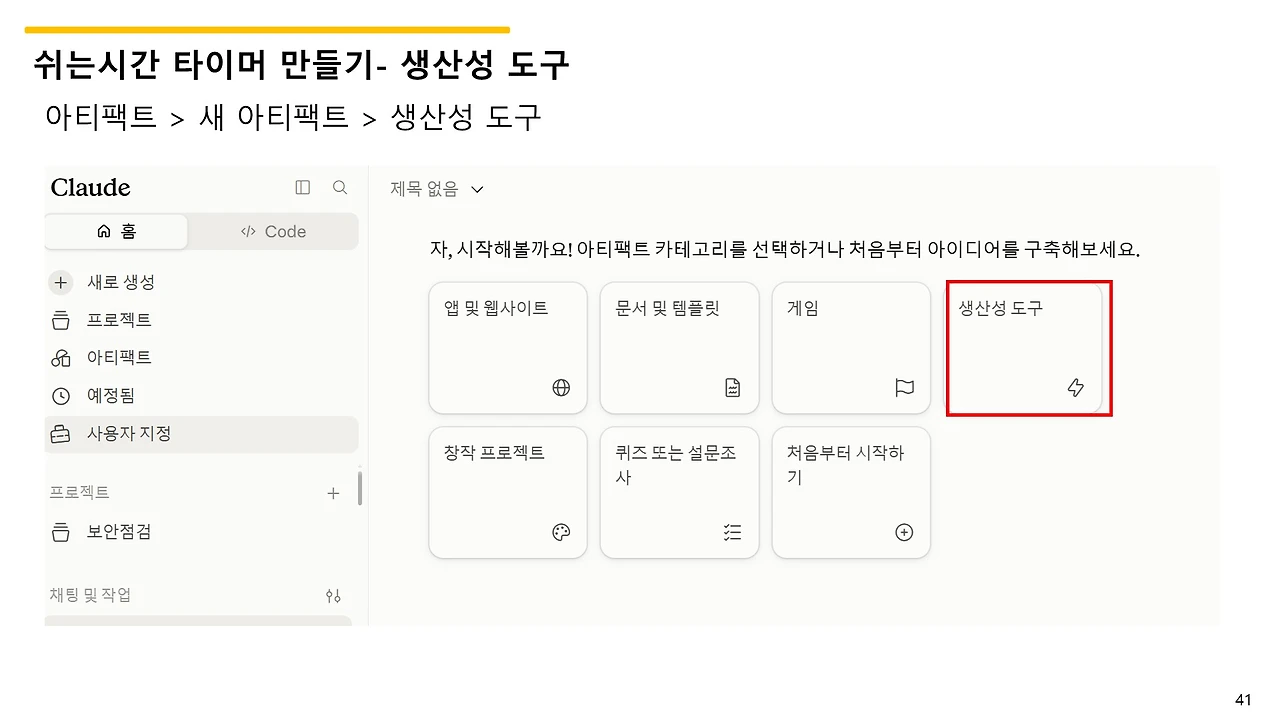Choose the 앱 및 웹사이트 category card
Image resolution: width=1280 pixels, height=720 pixels.
508,348
